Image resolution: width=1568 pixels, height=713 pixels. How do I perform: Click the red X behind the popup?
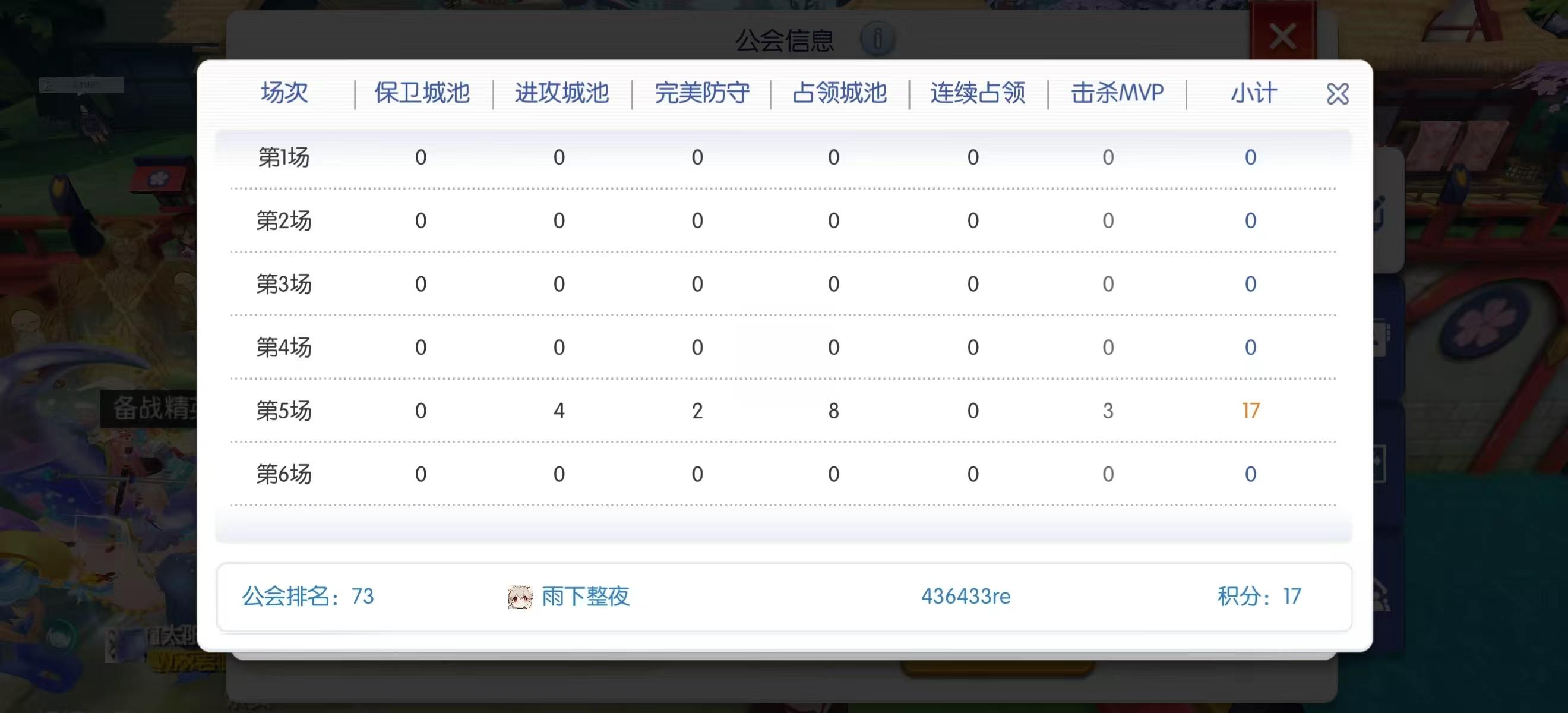point(1282,35)
